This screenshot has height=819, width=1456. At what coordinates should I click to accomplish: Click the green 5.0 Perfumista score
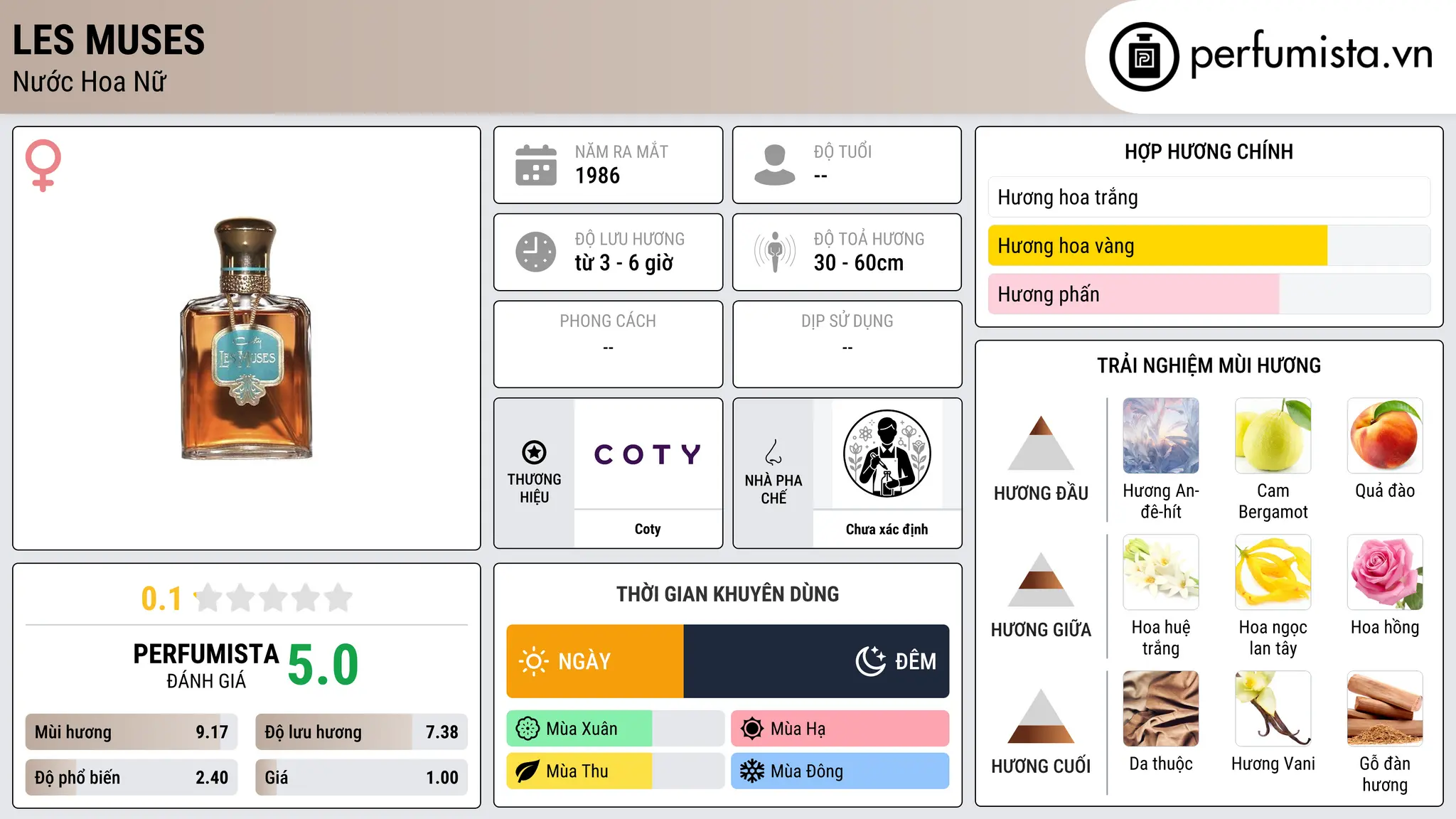(x=323, y=665)
